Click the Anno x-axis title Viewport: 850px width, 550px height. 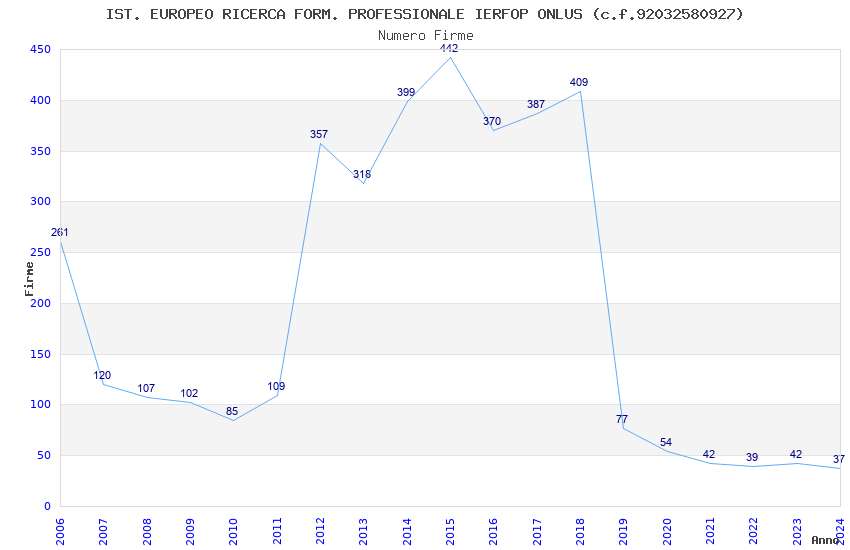click(x=826, y=540)
